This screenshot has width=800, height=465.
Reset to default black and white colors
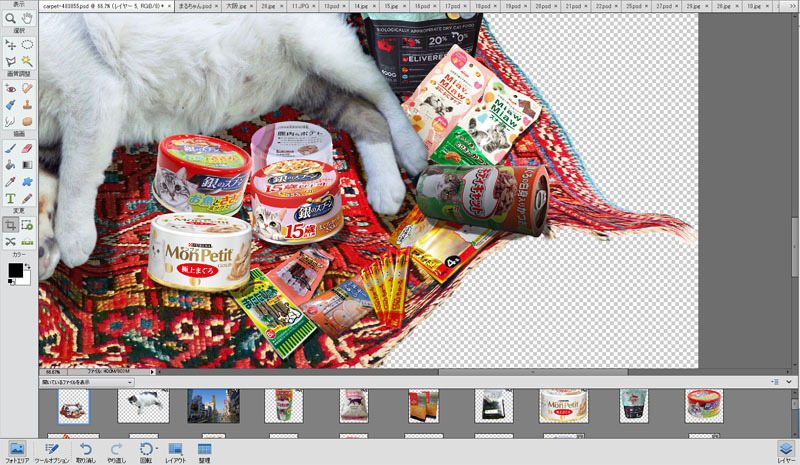pyautogui.click(x=11, y=282)
